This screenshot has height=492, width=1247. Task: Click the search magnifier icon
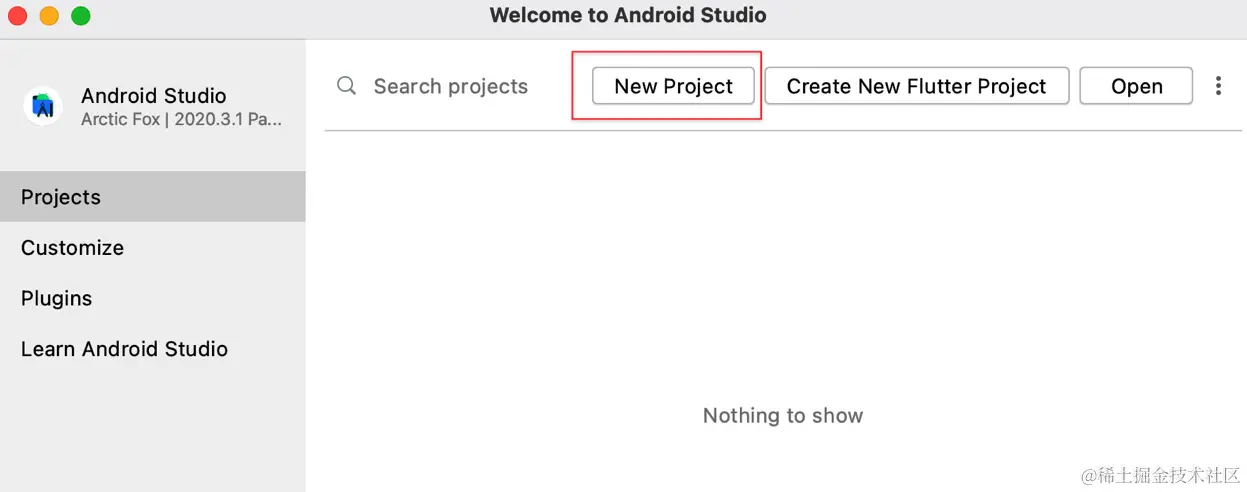tap(347, 86)
